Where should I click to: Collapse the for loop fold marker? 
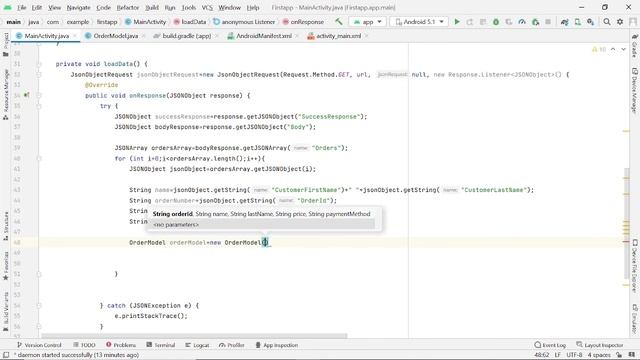[x=39, y=158]
